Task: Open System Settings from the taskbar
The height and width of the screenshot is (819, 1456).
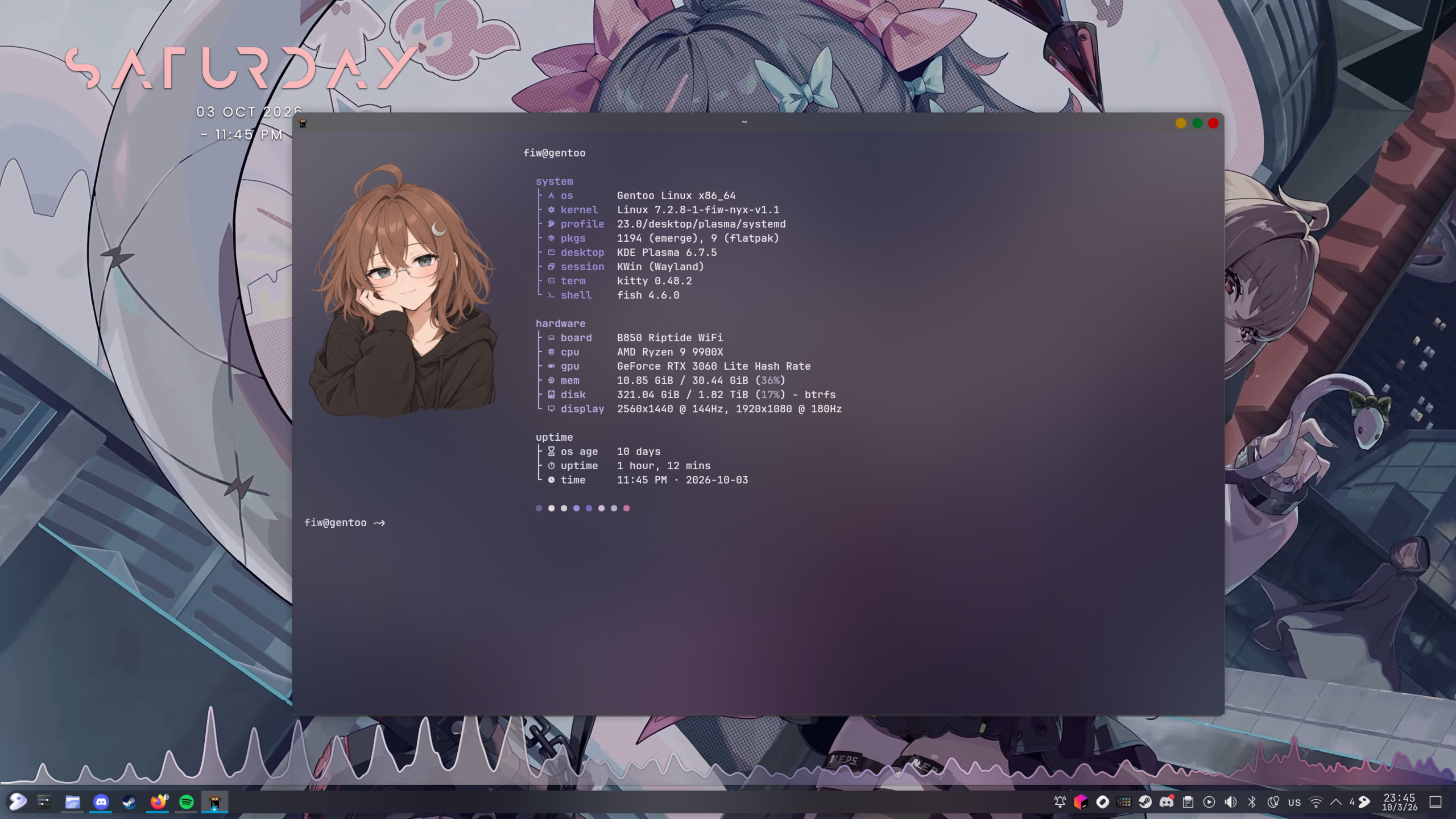Action: pyautogui.click(x=44, y=802)
